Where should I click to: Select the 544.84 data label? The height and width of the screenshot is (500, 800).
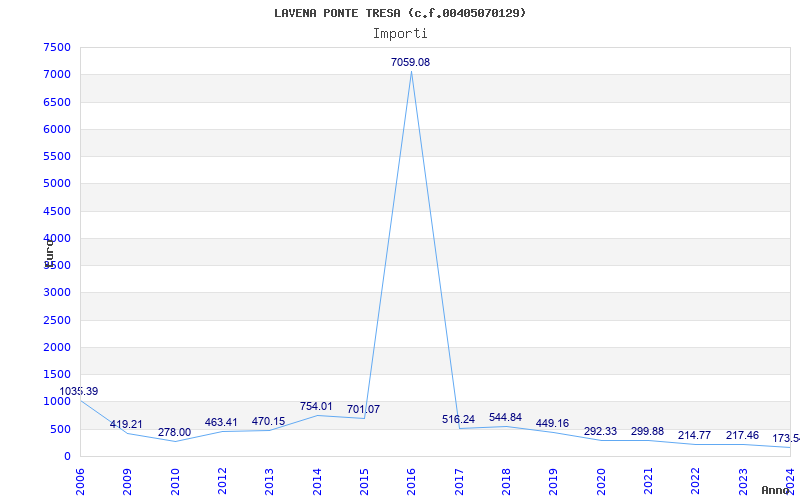(505, 417)
